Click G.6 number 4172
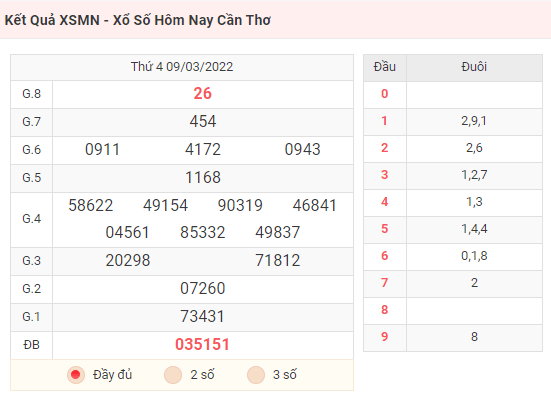This screenshot has height=397, width=551. 203,149
